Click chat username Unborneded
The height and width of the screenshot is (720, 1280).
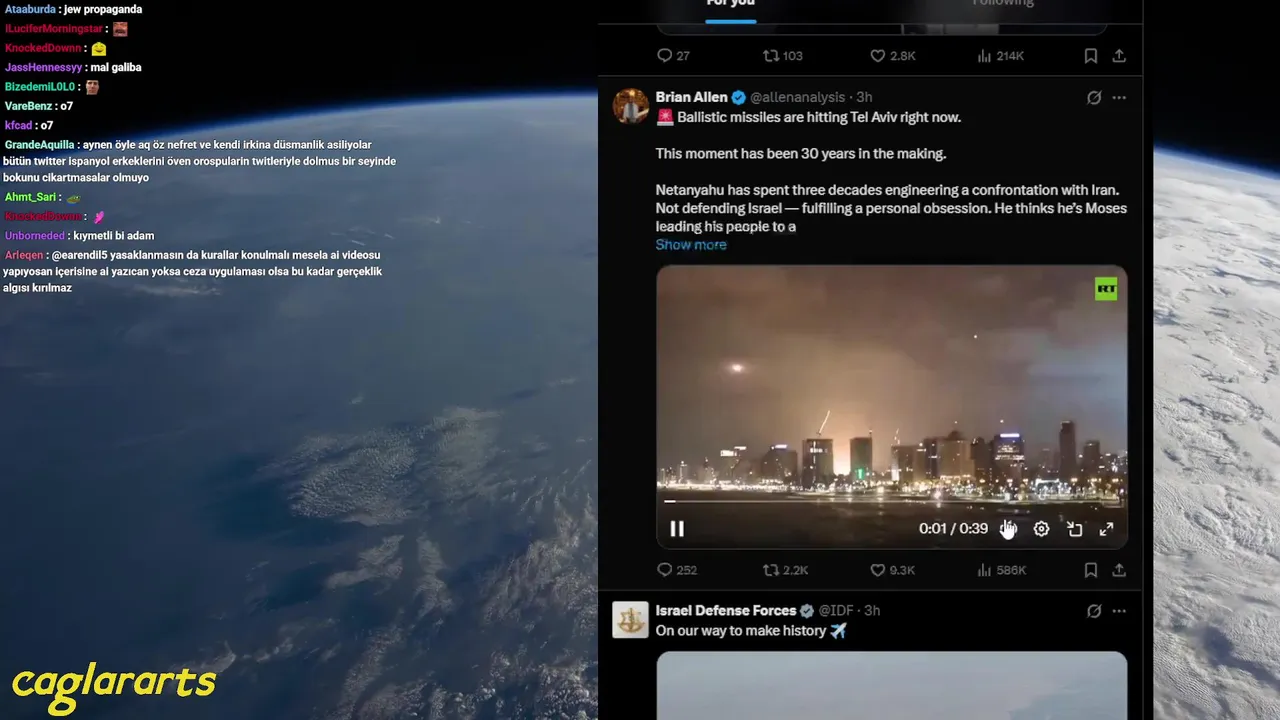[35, 236]
